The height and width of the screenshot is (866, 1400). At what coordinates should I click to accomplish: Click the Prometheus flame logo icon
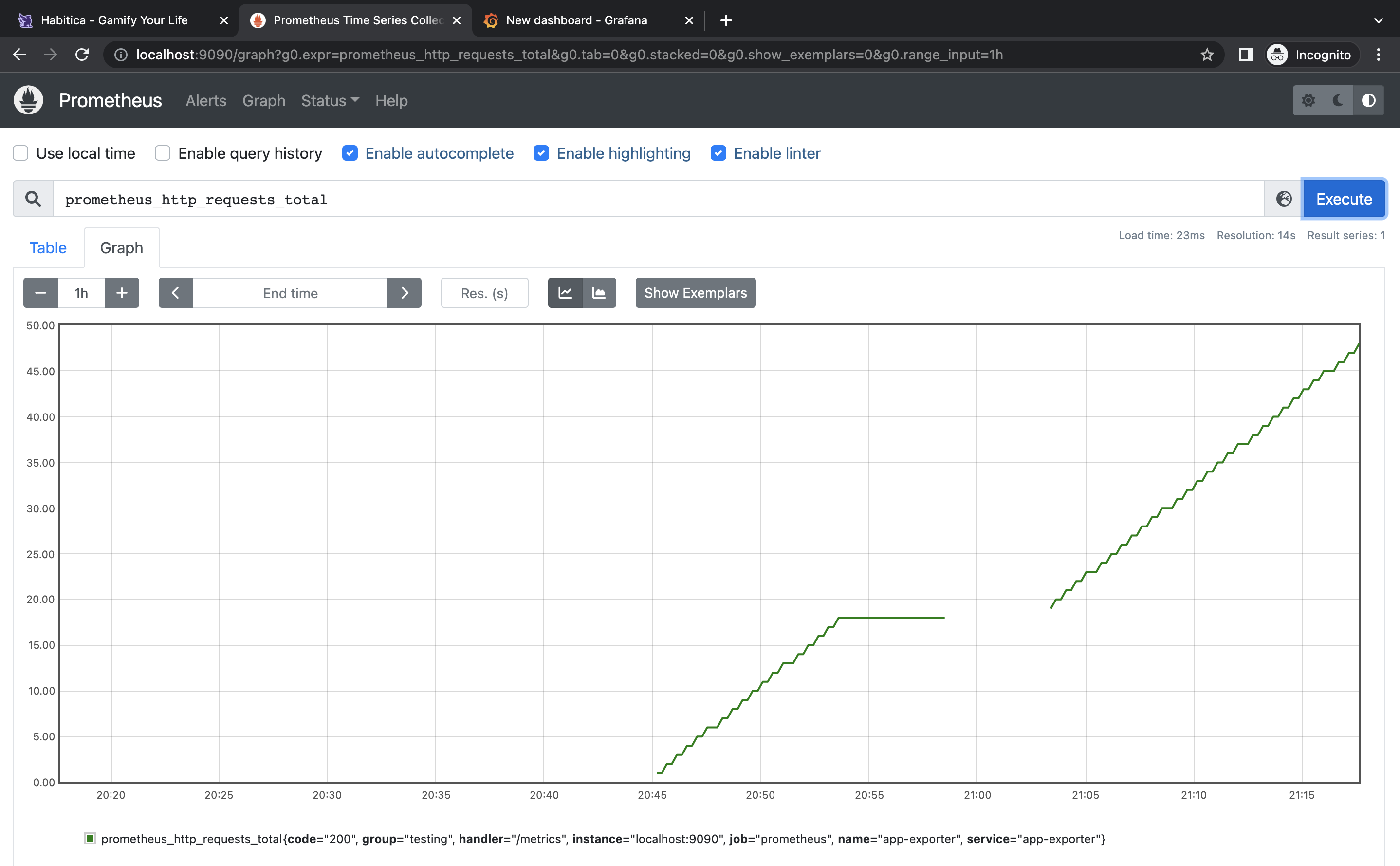28,100
